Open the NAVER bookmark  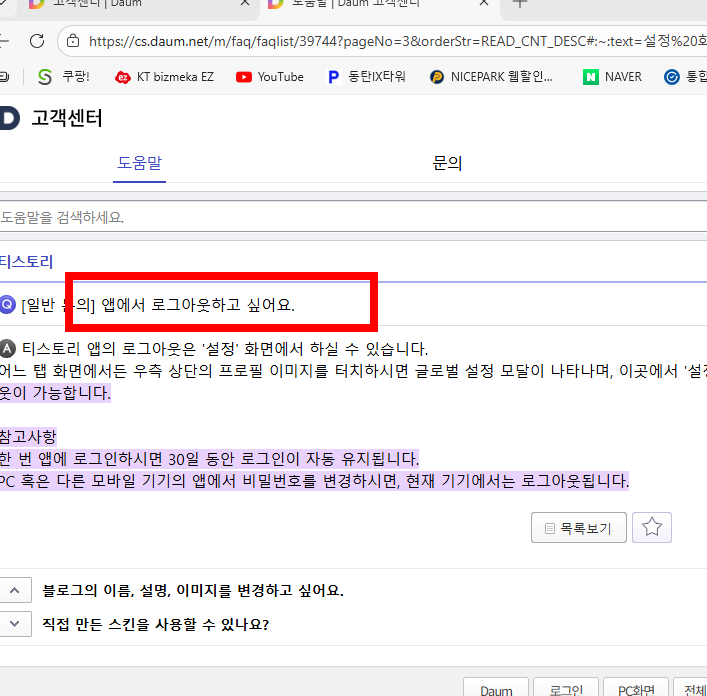pyautogui.click(x=612, y=77)
